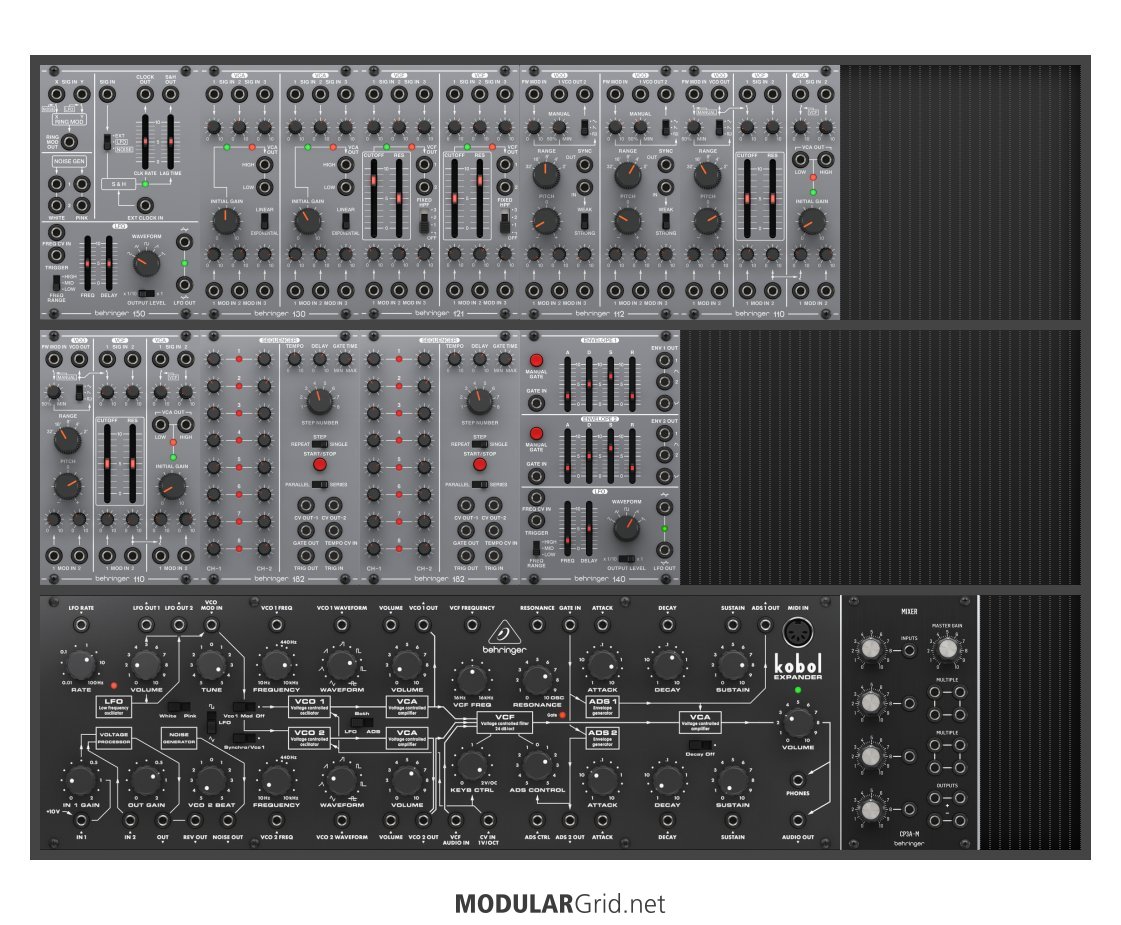This screenshot has height=925, width=1121.
Task: Click the behringer 150 module label
Action: (119, 313)
